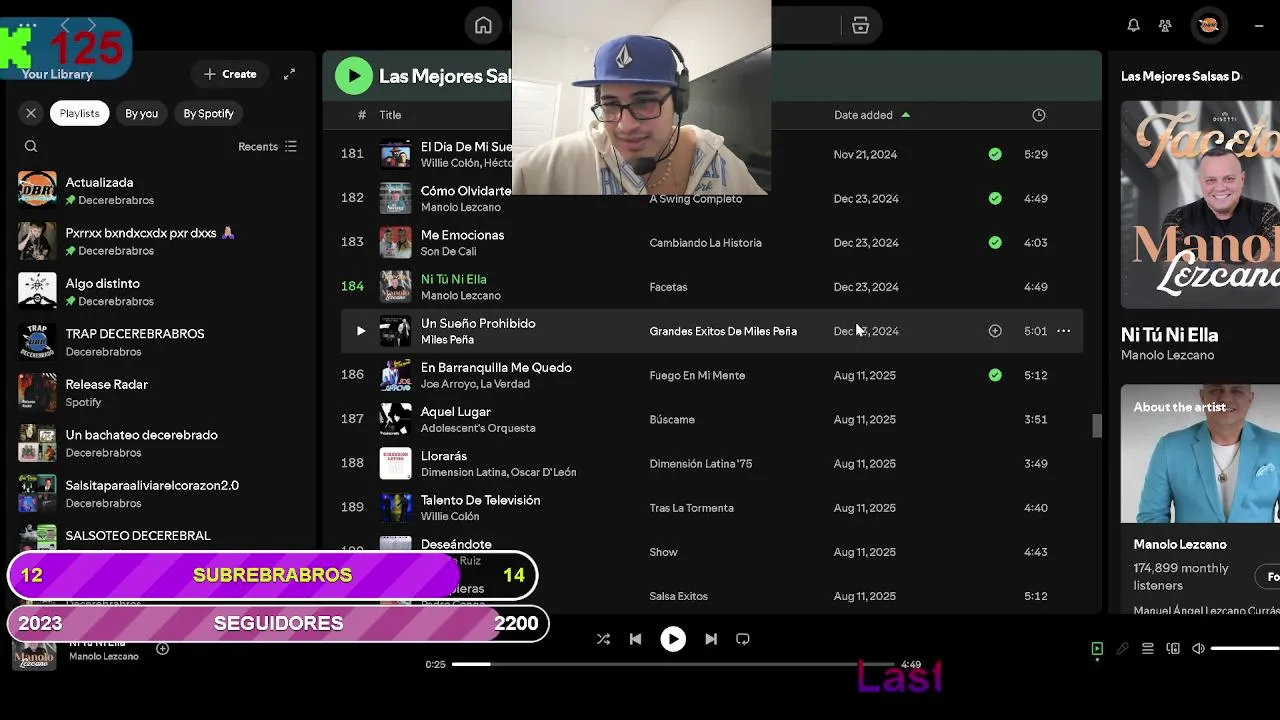Open Un bachateo decerebrado playlist
The width and height of the screenshot is (1280, 720).
[160, 443]
